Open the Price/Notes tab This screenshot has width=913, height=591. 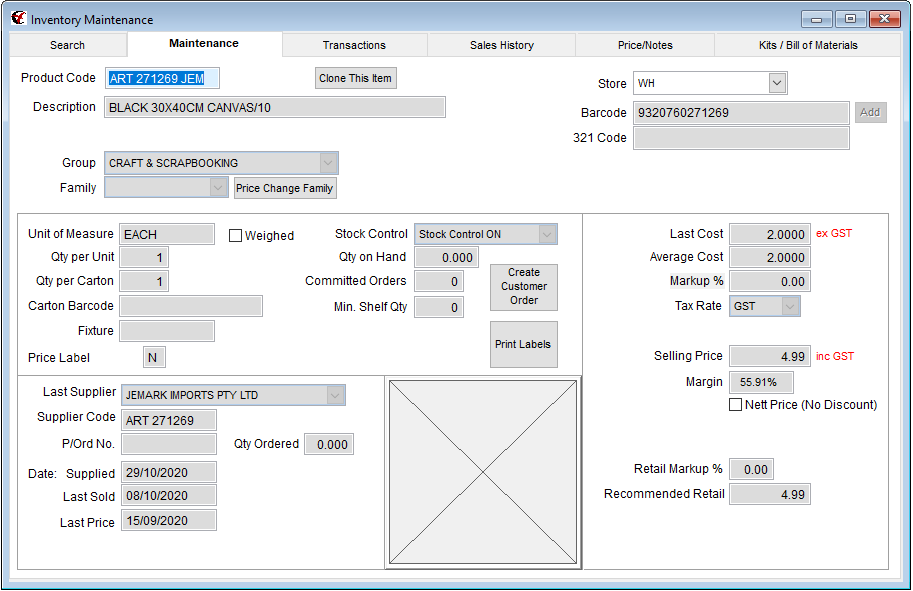(x=644, y=45)
